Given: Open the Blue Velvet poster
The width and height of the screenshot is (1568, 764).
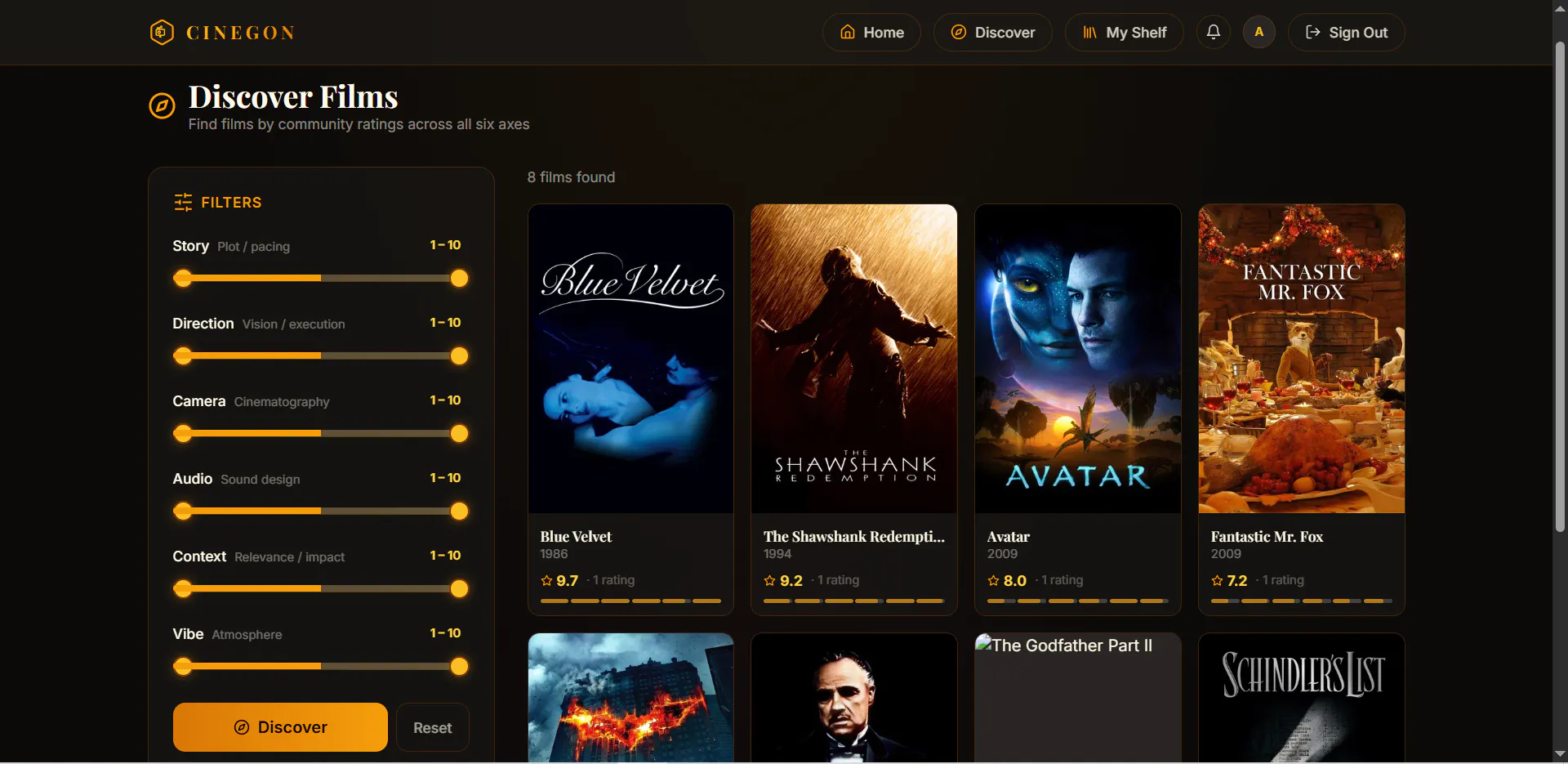Looking at the screenshot, I should [630, 359].
